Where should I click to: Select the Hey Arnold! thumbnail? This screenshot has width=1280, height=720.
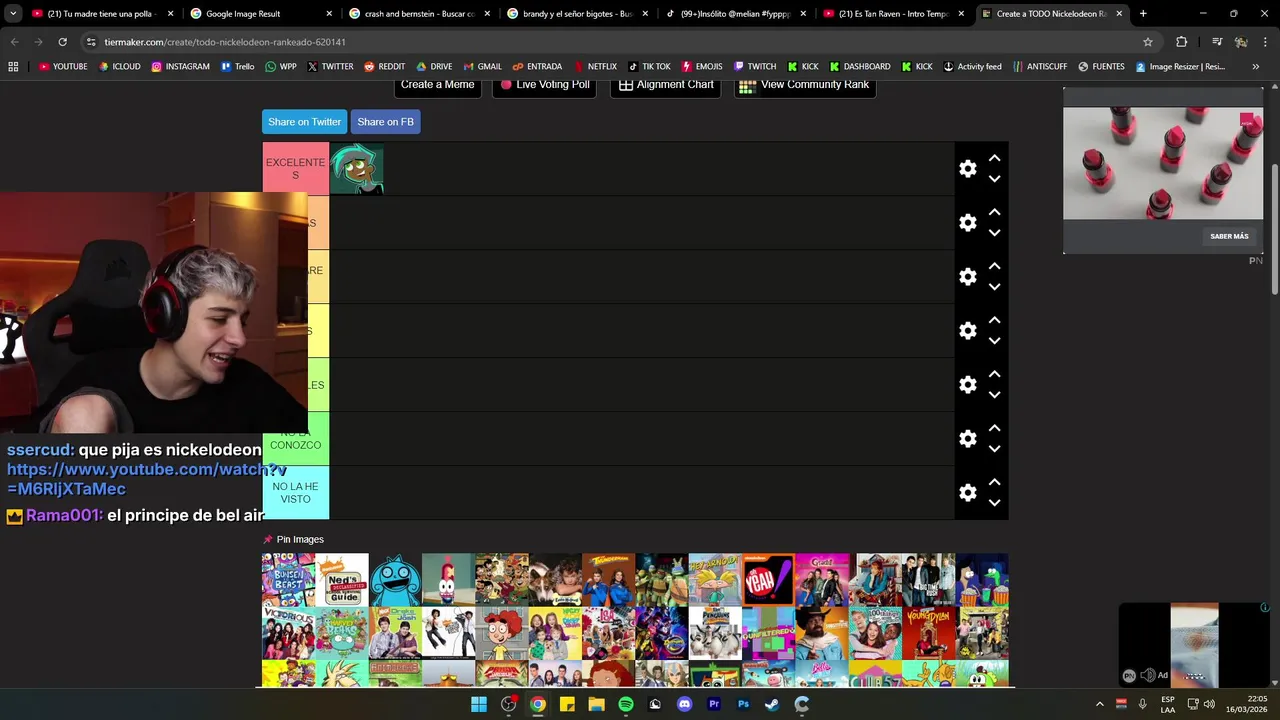point(715,580)
